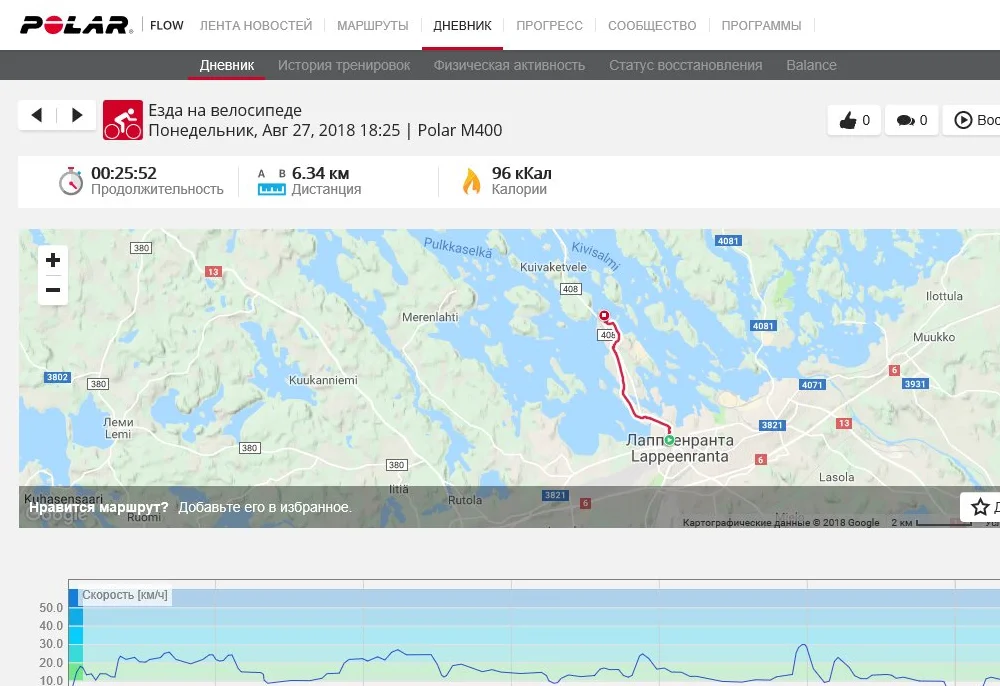
Task: Click the Kuivaketvele label on map
Action: 554,267
